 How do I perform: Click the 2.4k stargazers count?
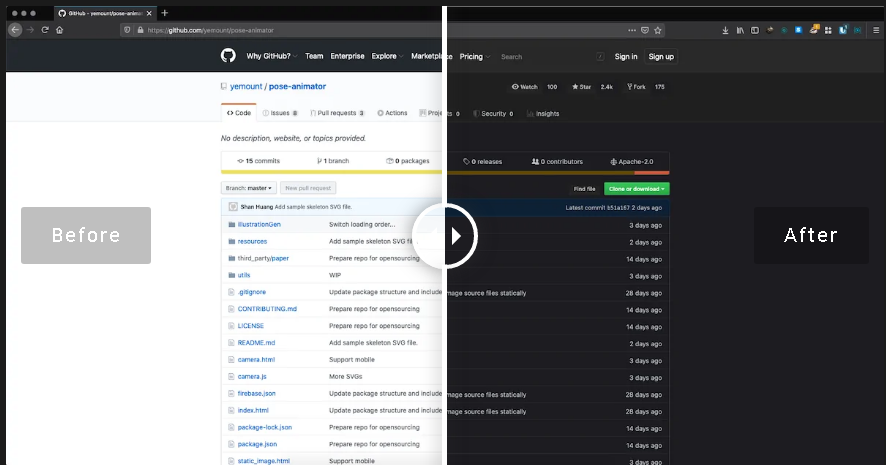(607, 87)
